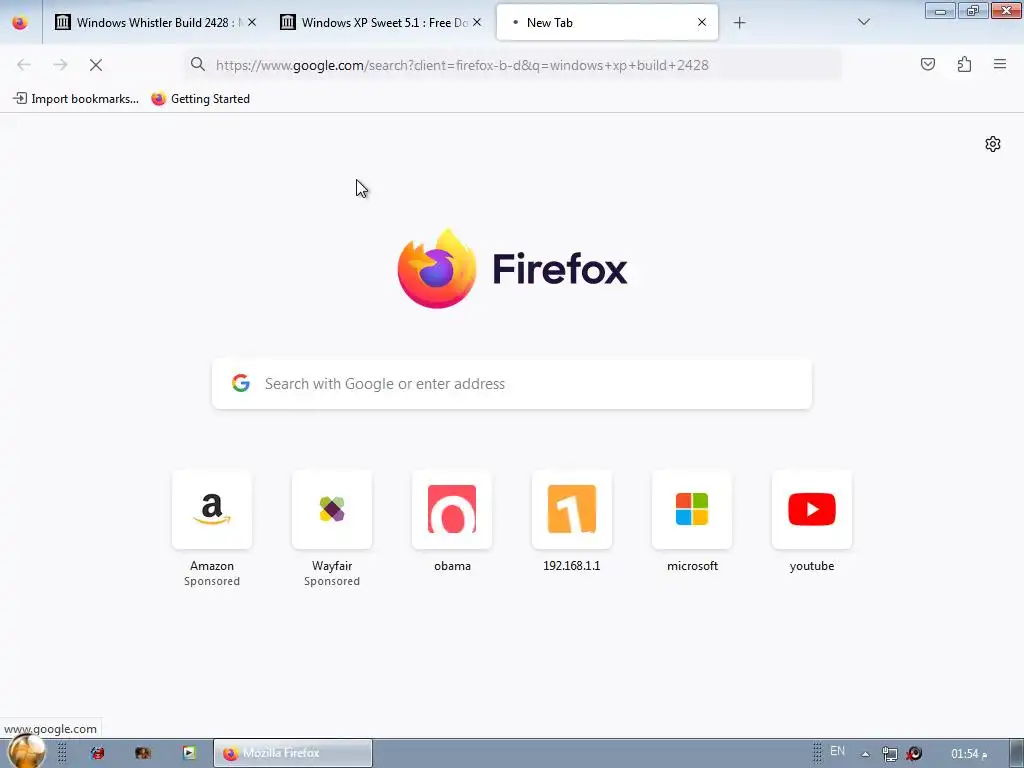Stop loading the page
Screen dimensions: 1024x768
96,65
